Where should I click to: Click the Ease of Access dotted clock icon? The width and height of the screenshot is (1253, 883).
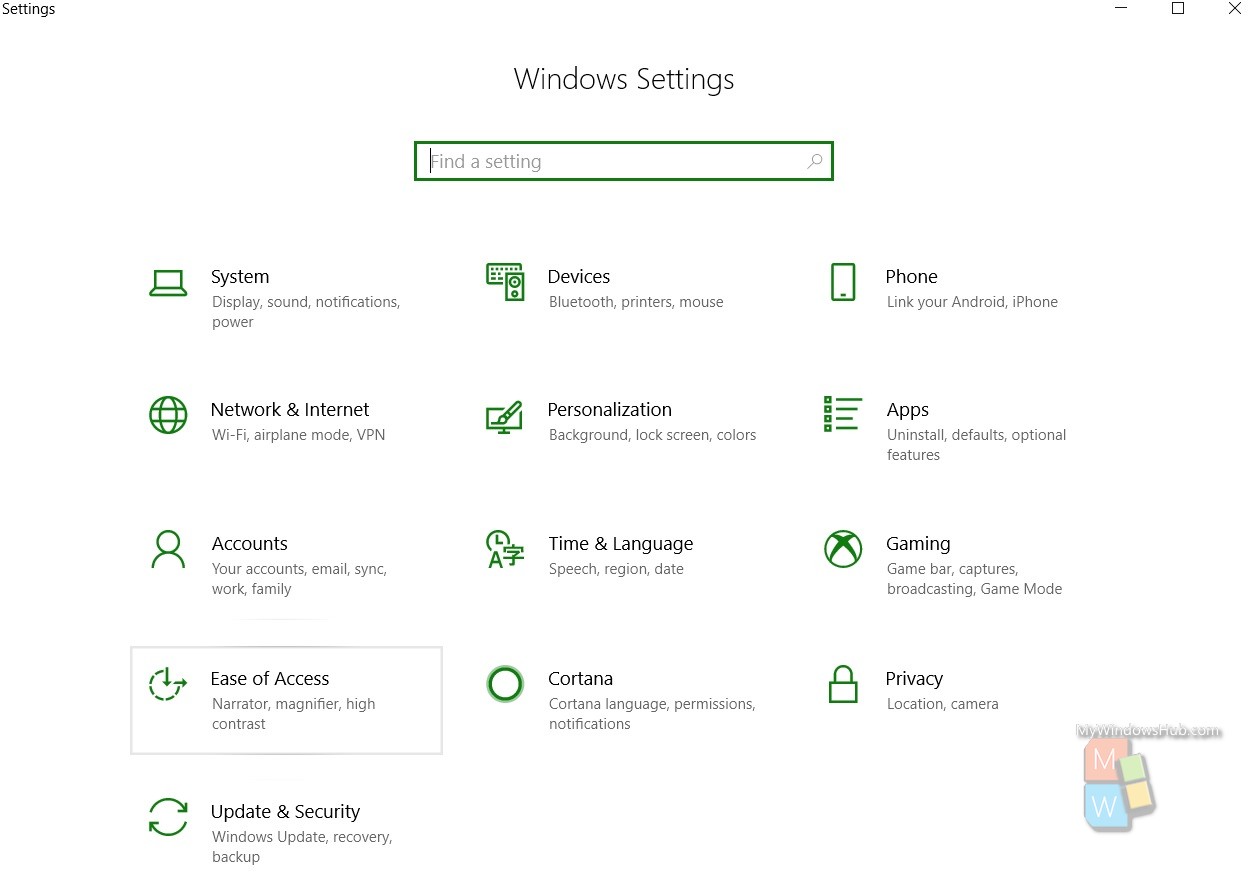pyautogui.click(x=167, y=684)
